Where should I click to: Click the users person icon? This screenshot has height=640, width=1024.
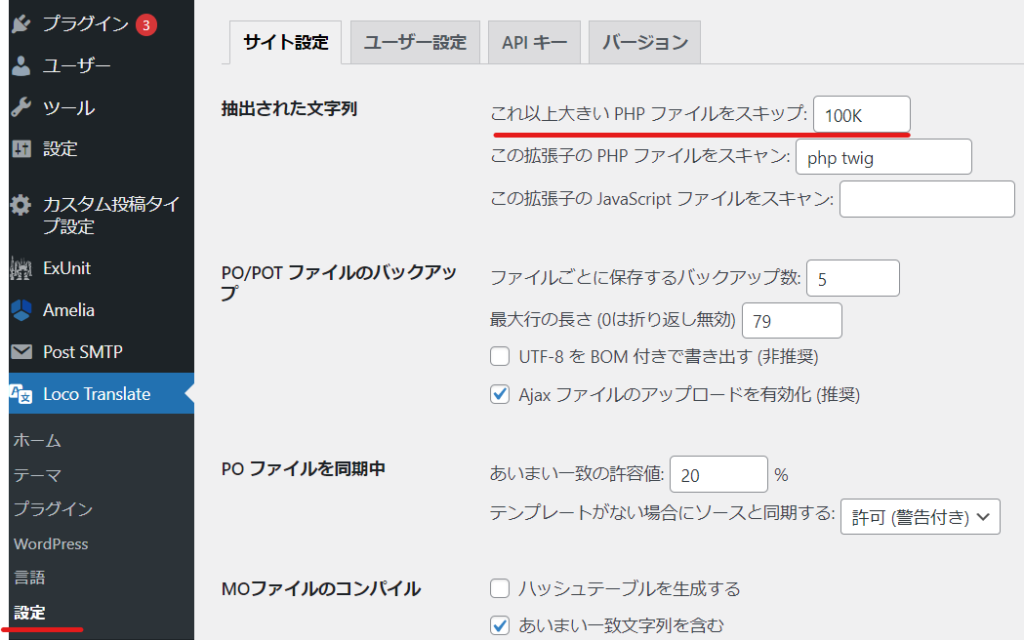[21, 66]
